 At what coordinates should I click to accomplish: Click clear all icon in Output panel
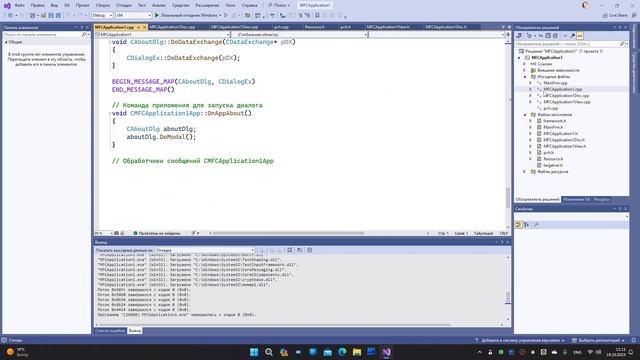[289, 250]
